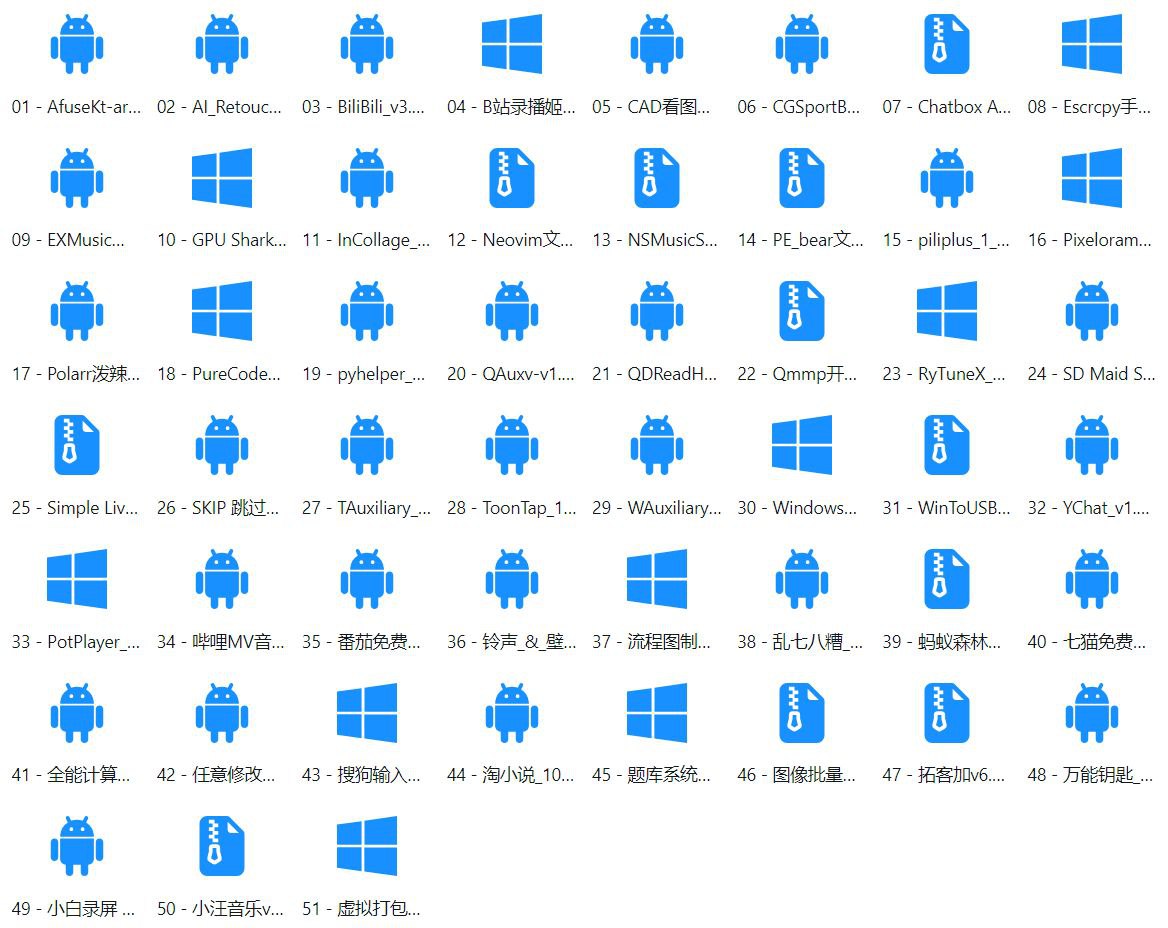Image resolution: width=1168 pixels, height=928 pixels.
Task: Select the Windows icon for 18 - PureCode
Action: 222,311
